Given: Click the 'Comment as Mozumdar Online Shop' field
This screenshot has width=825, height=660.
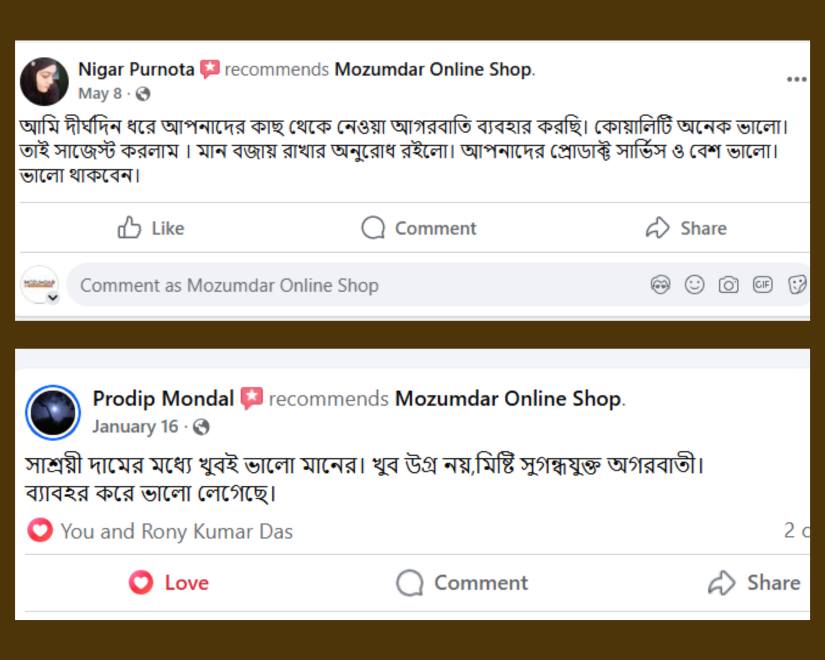Looking at the screenshot, I should pos(350,285).
